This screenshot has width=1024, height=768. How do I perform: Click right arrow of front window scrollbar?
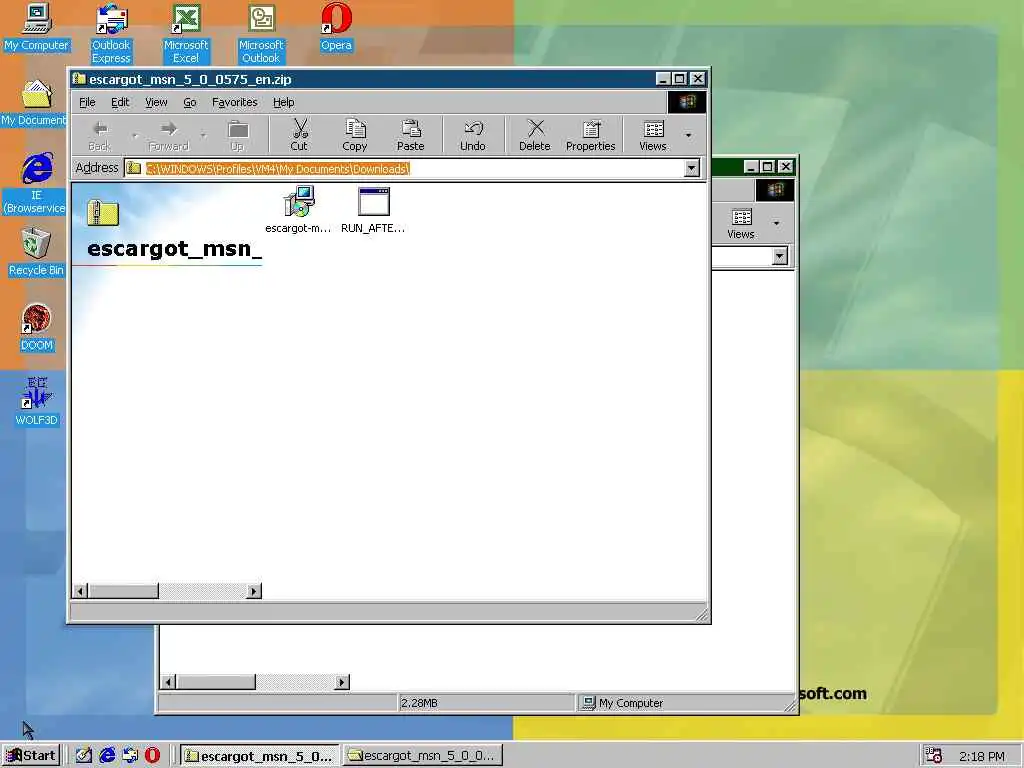point(254,591)
